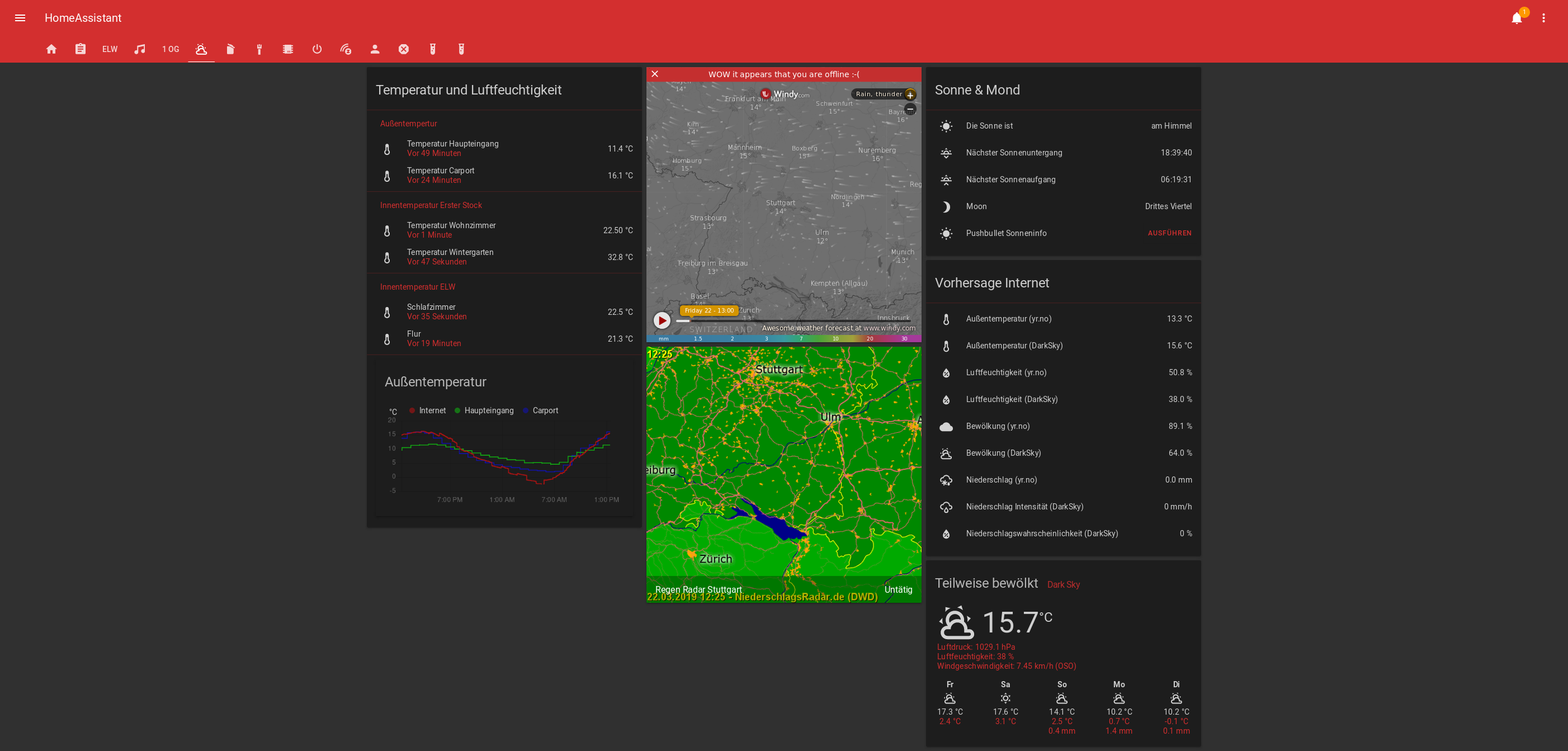Select the Z-Wave icon tab
This screenshot has height=751, width=1568.
(x=345, y=49)
